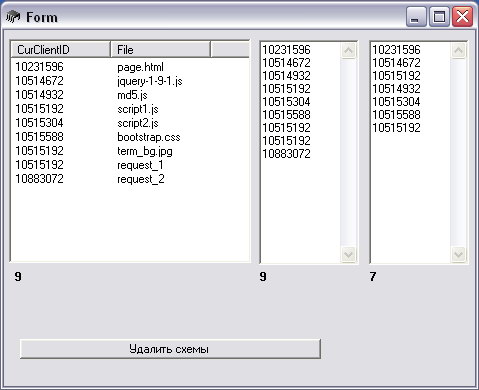
Task: Select 10514932 in the rightmost list box
Action: point(396,89)
